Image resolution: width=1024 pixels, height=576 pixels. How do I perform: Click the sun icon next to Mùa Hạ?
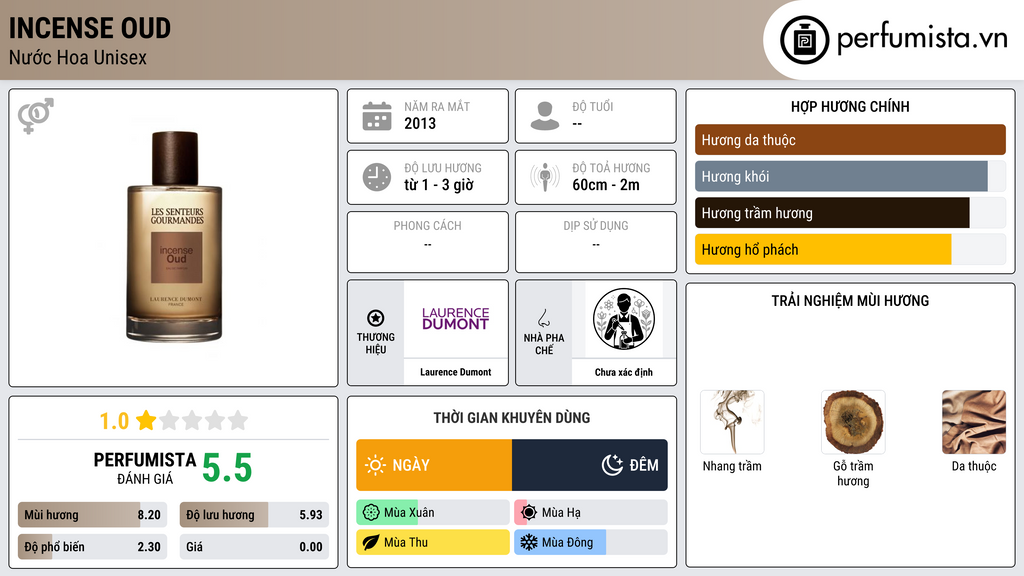[x=529, y=513]
